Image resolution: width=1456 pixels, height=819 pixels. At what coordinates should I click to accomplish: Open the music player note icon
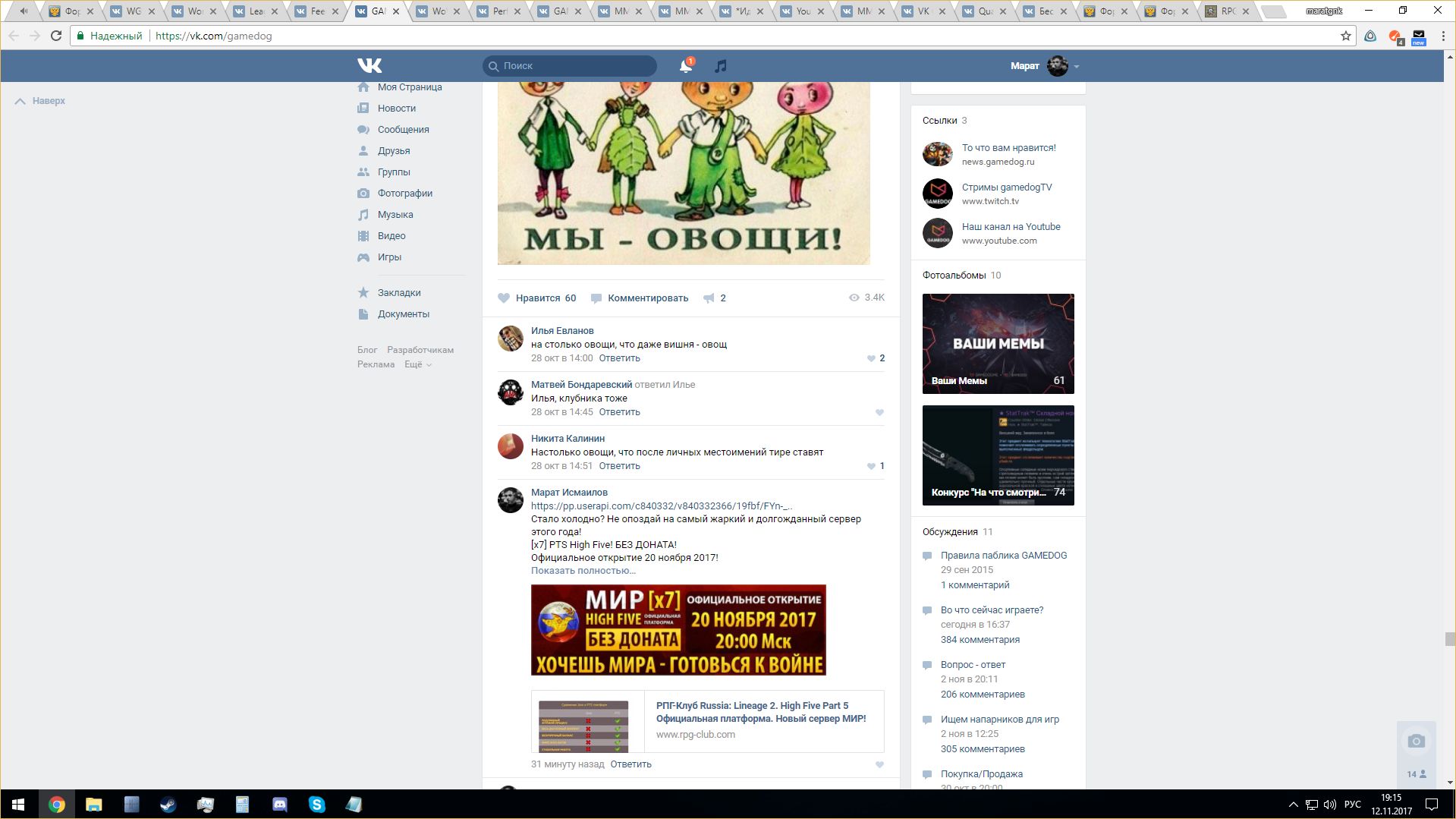(721, 66)
